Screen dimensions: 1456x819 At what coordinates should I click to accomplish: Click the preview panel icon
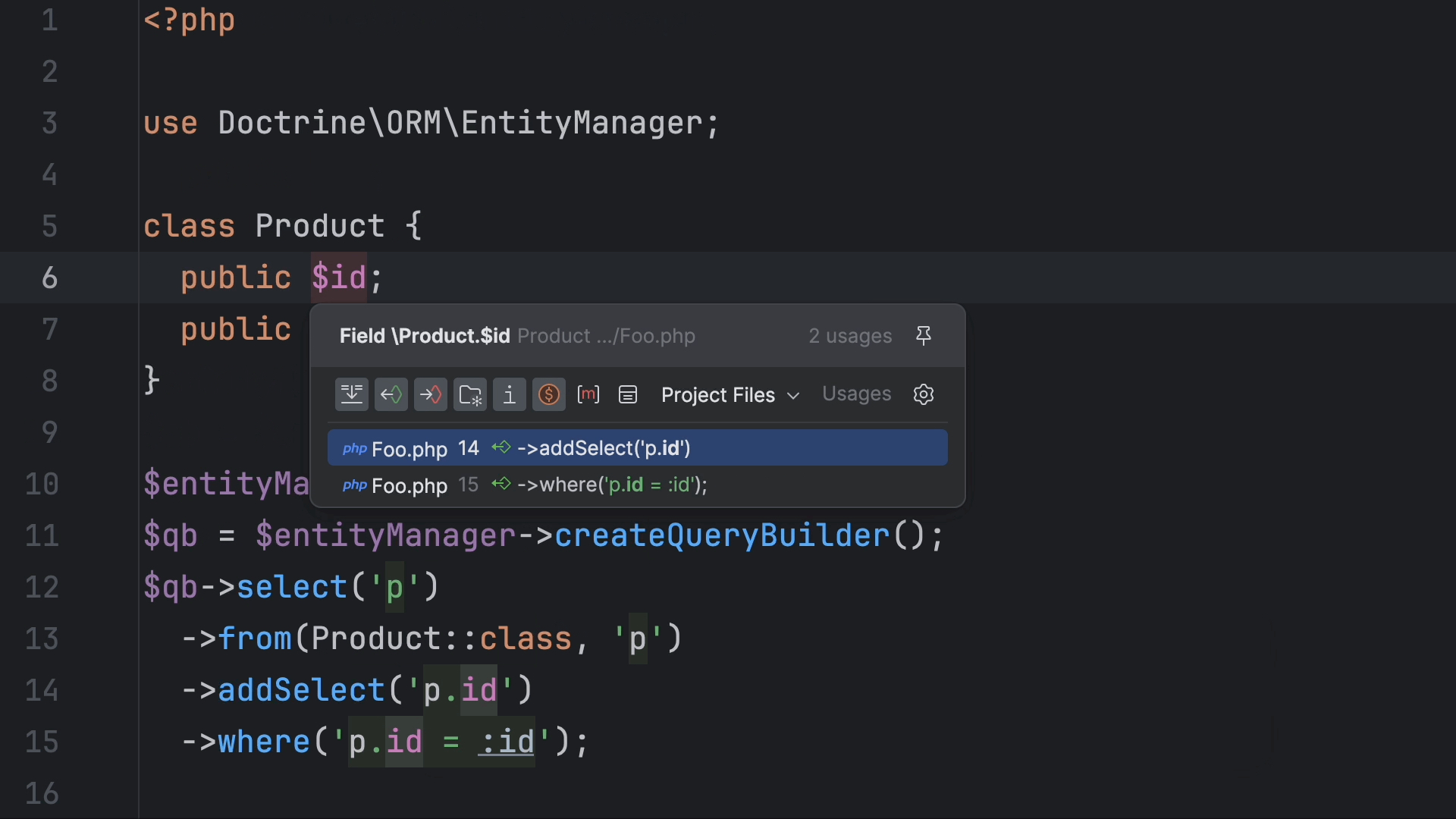628,394
